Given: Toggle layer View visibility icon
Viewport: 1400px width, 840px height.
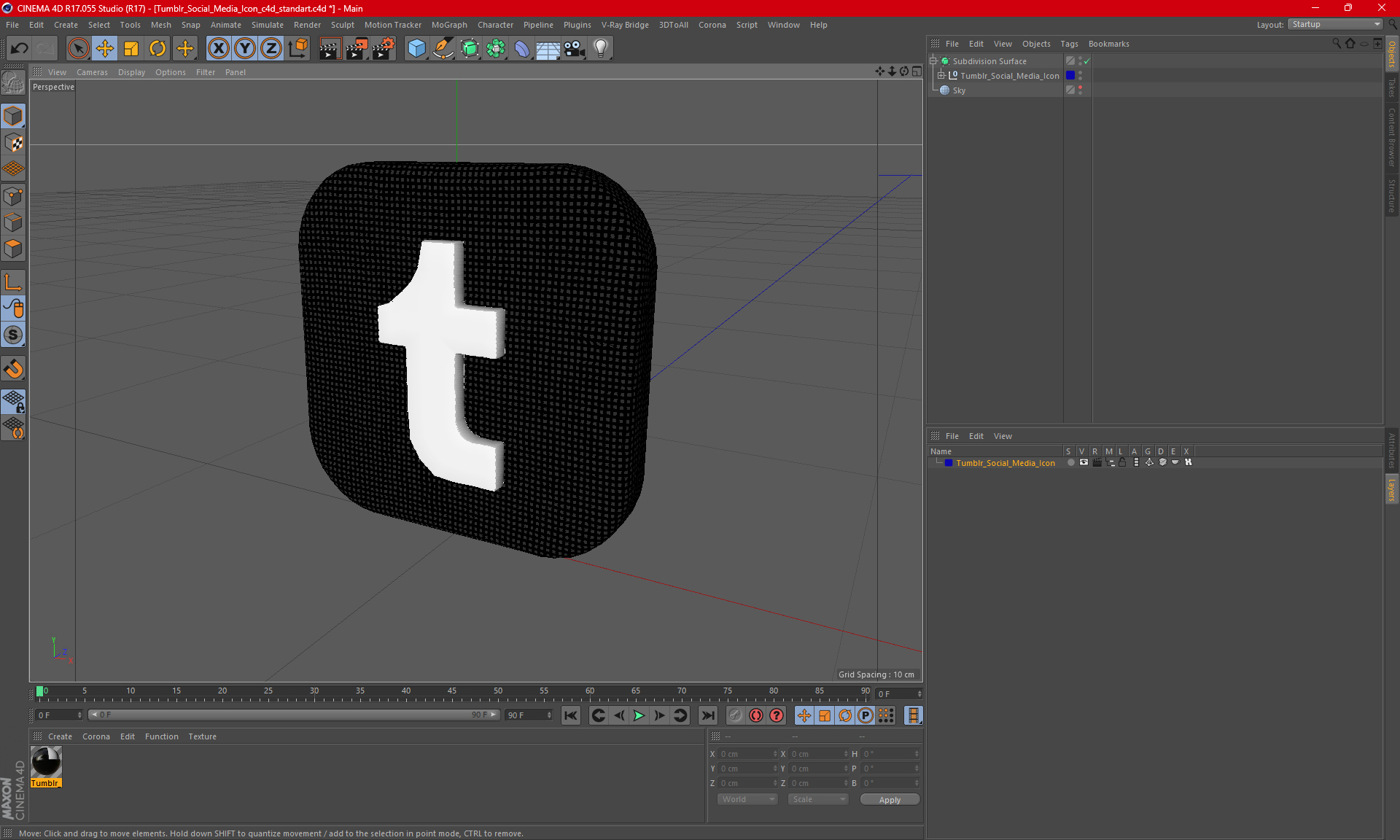Looking at the screenshot, I should 1084,462.
